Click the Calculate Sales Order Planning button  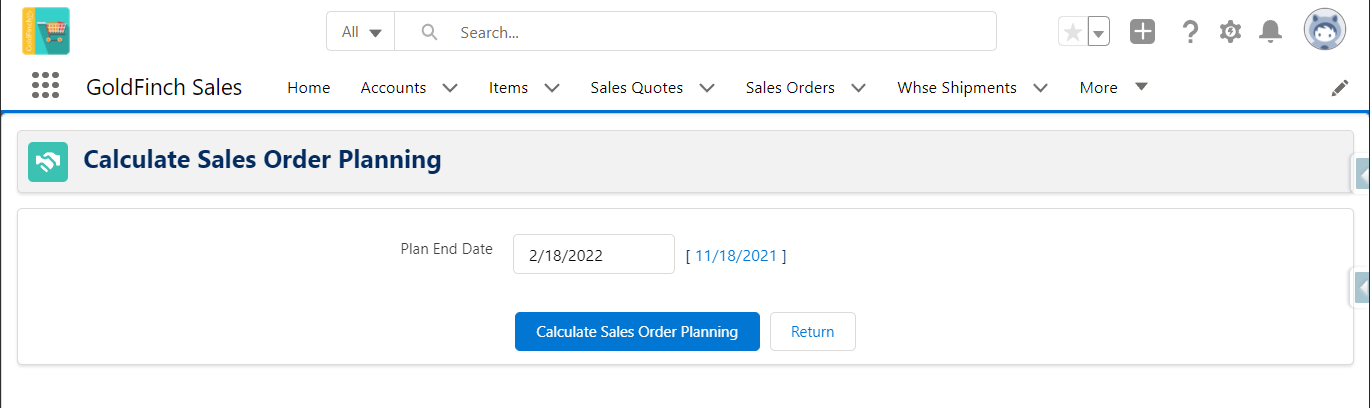637,332
